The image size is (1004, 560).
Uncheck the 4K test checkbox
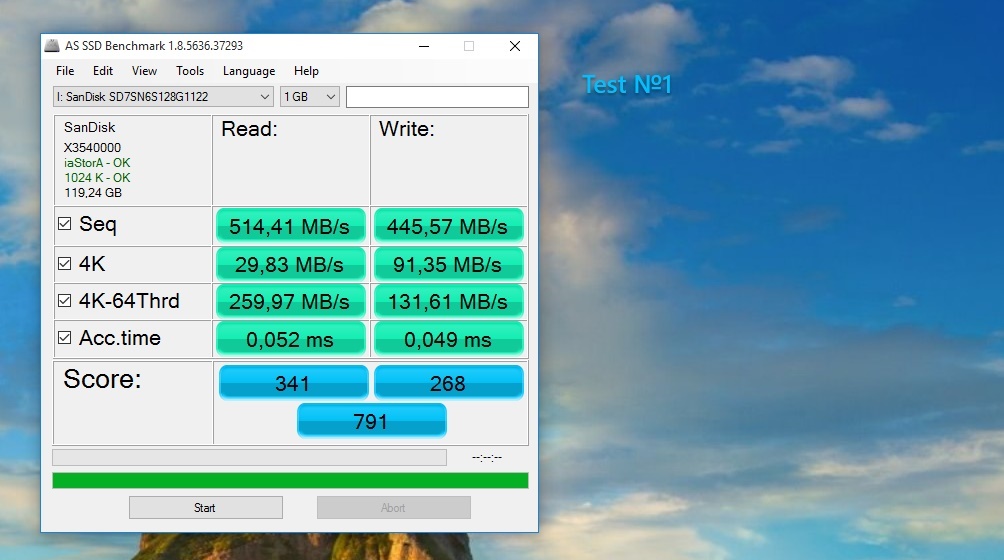(x=65, y=264)
